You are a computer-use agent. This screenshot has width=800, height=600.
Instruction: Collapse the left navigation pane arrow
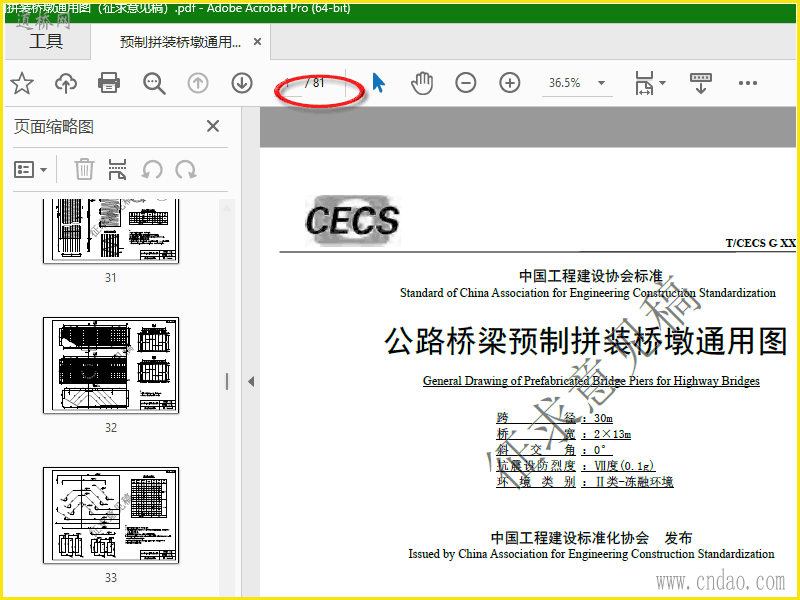pyautogui.click(x=251, y=381)
